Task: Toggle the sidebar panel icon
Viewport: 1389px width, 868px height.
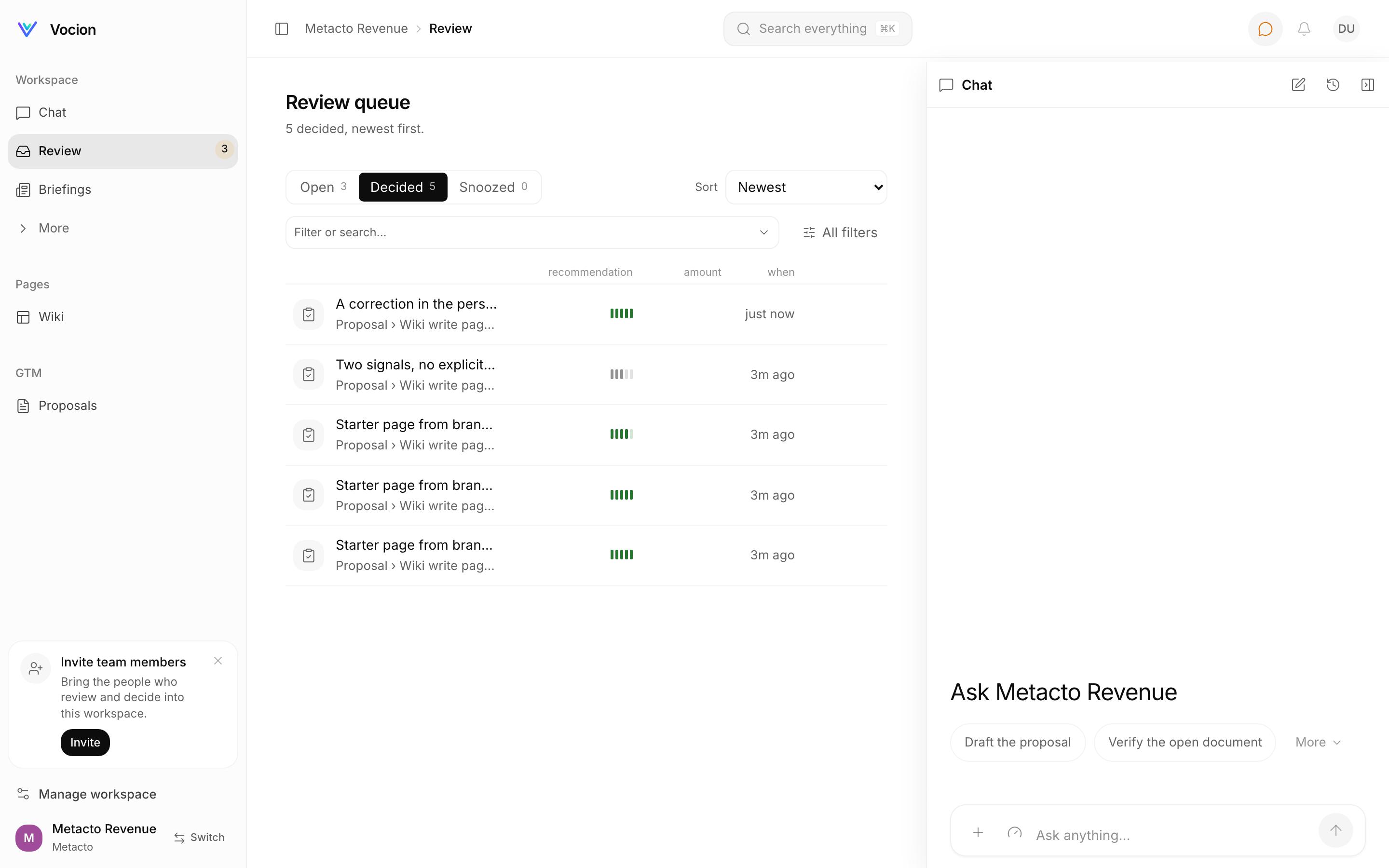Action: click(281, 29)
